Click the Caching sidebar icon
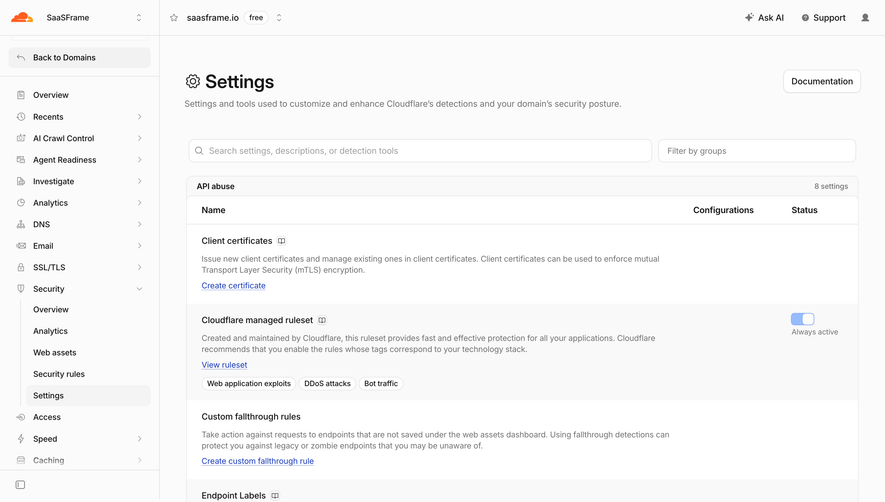Screen dimensions: 885x502 [21, 460]
